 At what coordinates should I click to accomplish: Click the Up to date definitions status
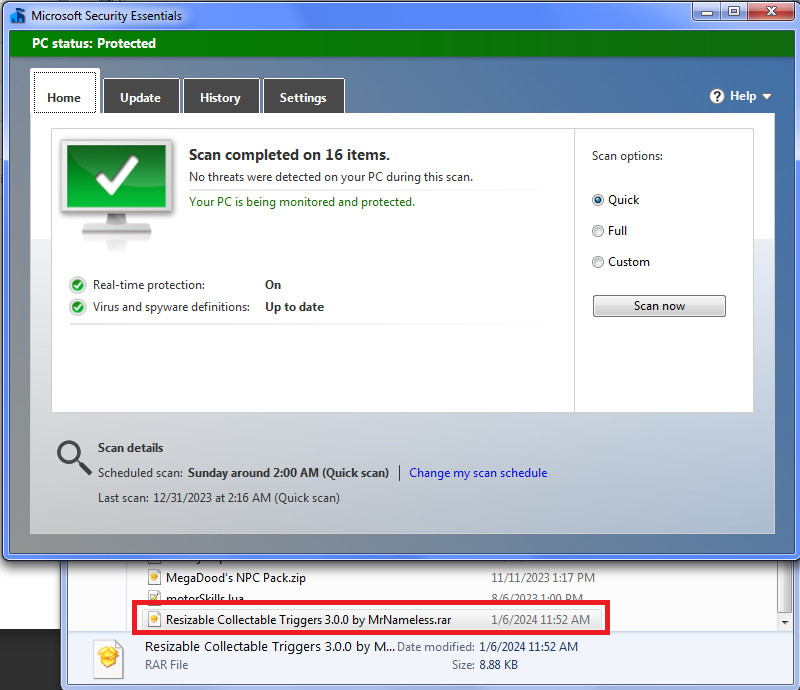click(294, 307)
